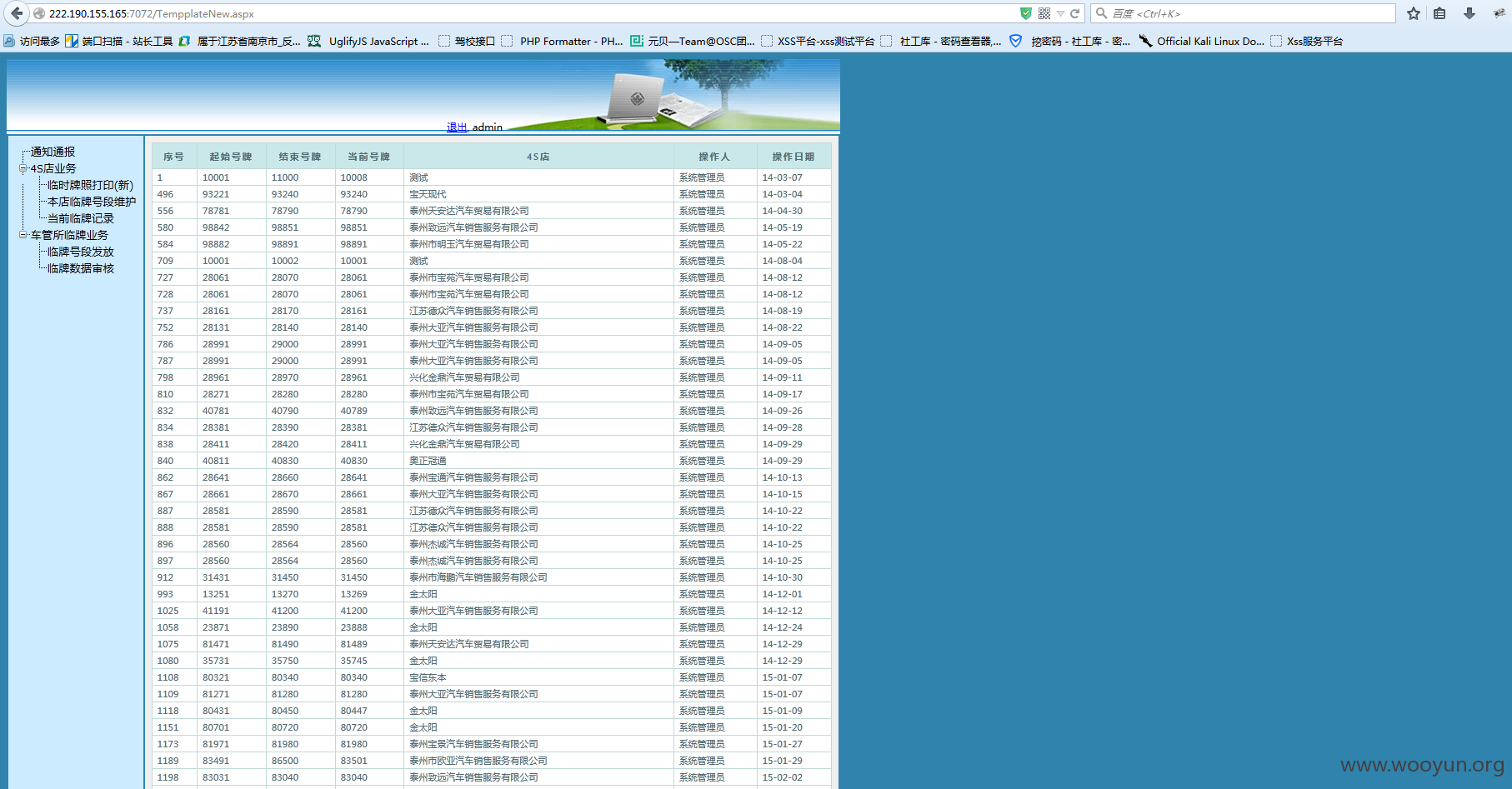The width and height of the screenshot is (1512, 789).
Task: Click the 序号 column header
Action: (x=174, y=157)
